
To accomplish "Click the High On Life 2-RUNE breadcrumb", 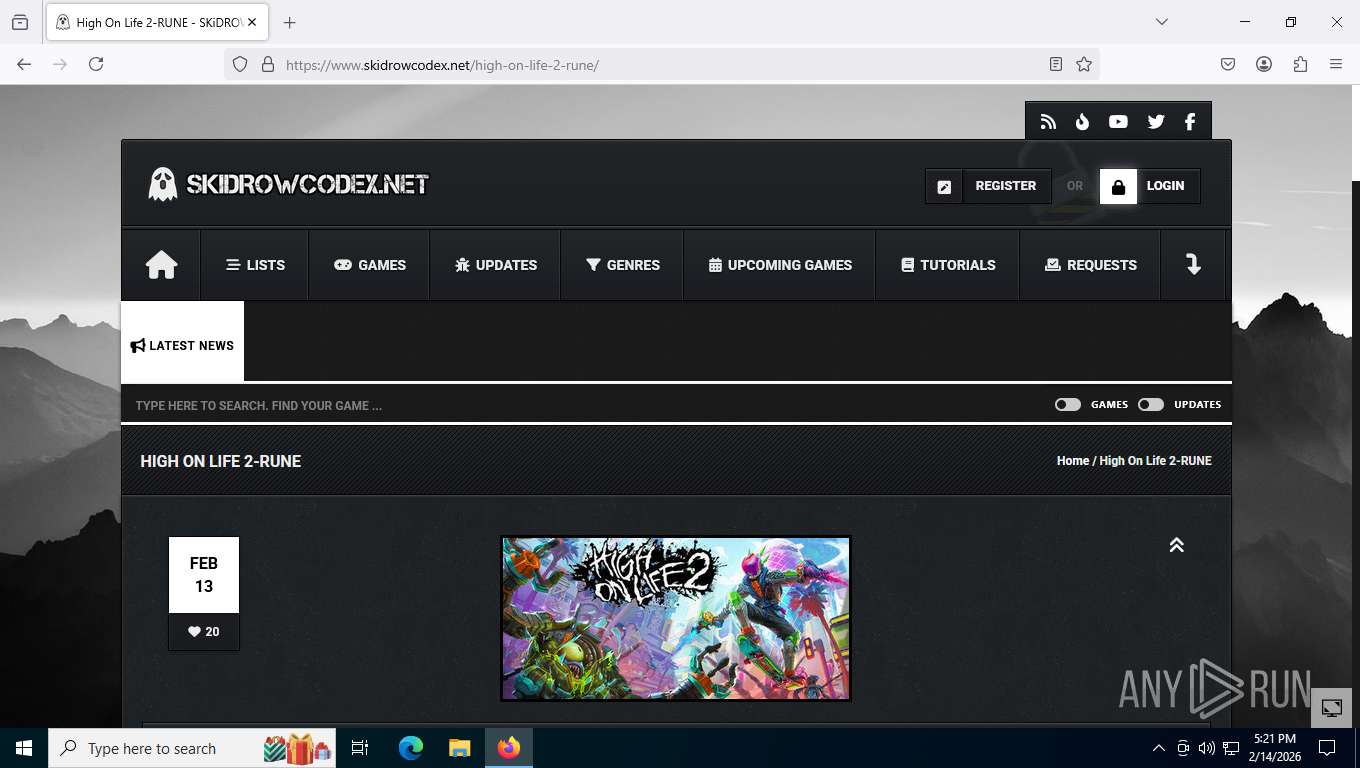I will pos(1155,461).
